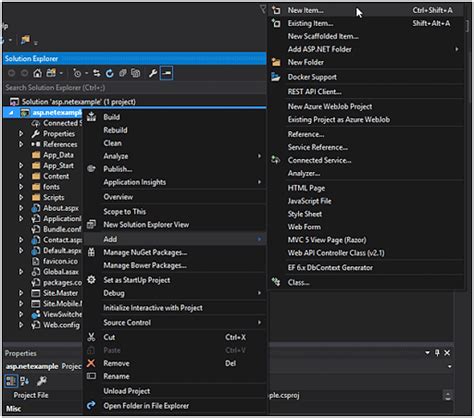Click the Back arrow in Solution Explorer toolbar

12,73
